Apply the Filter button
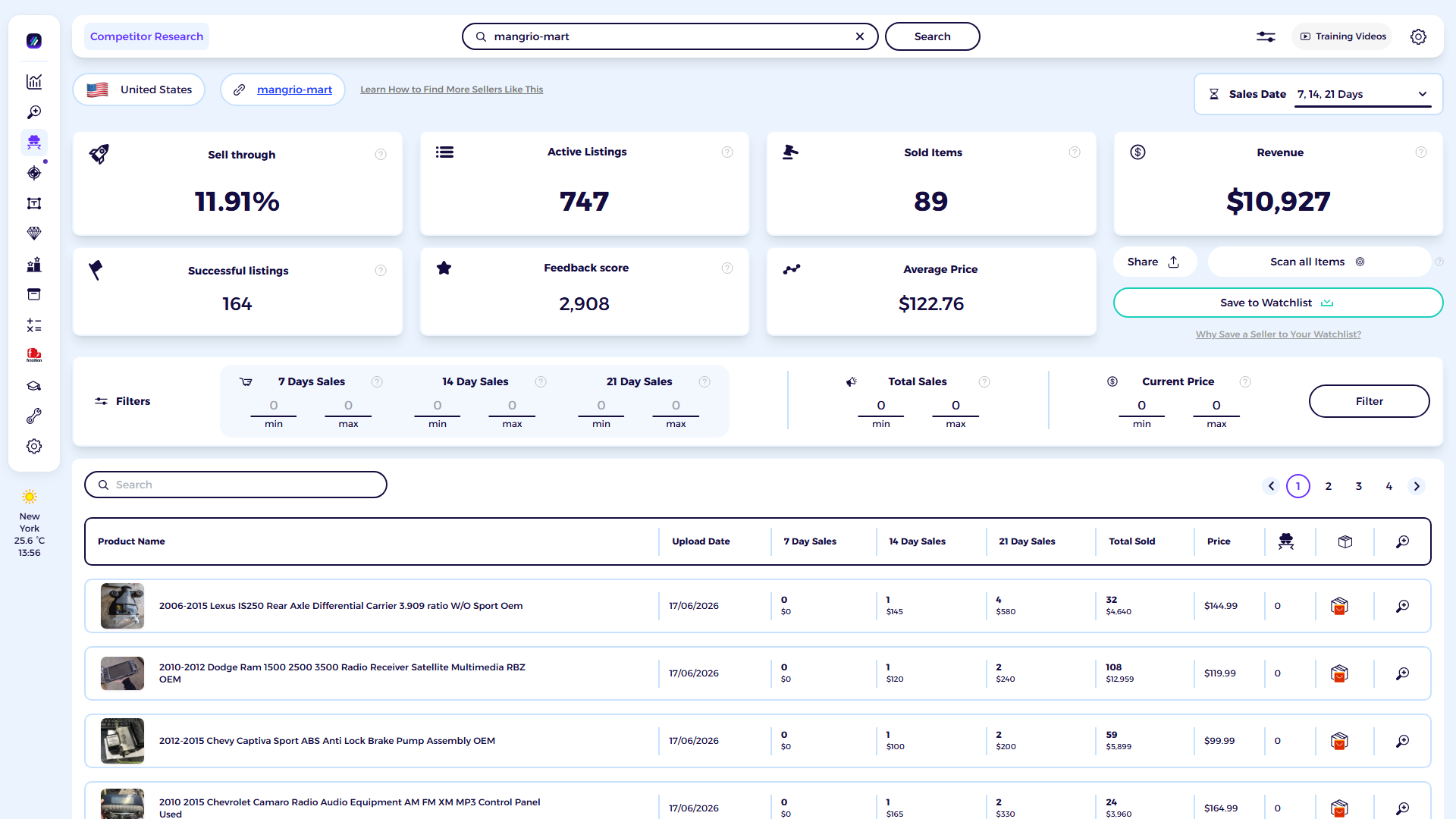 [1370, 401]
